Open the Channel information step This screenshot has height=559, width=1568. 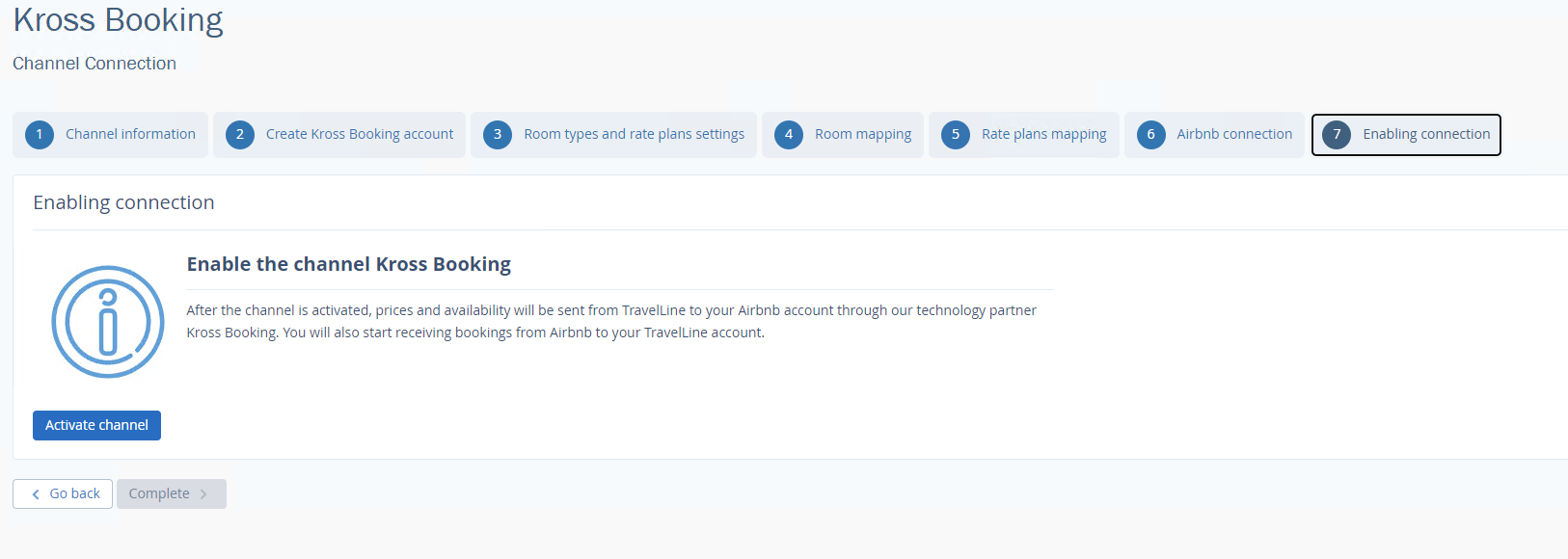pos(110,135)
